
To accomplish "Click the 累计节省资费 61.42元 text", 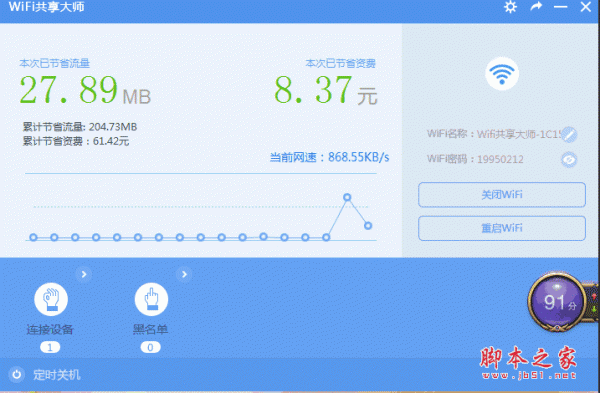I will point(76,142).
